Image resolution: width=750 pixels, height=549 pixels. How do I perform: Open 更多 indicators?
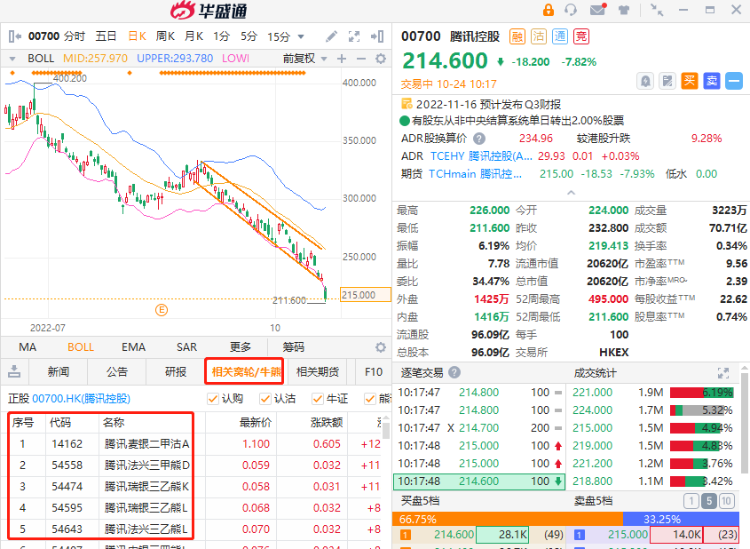pos(240,347)
